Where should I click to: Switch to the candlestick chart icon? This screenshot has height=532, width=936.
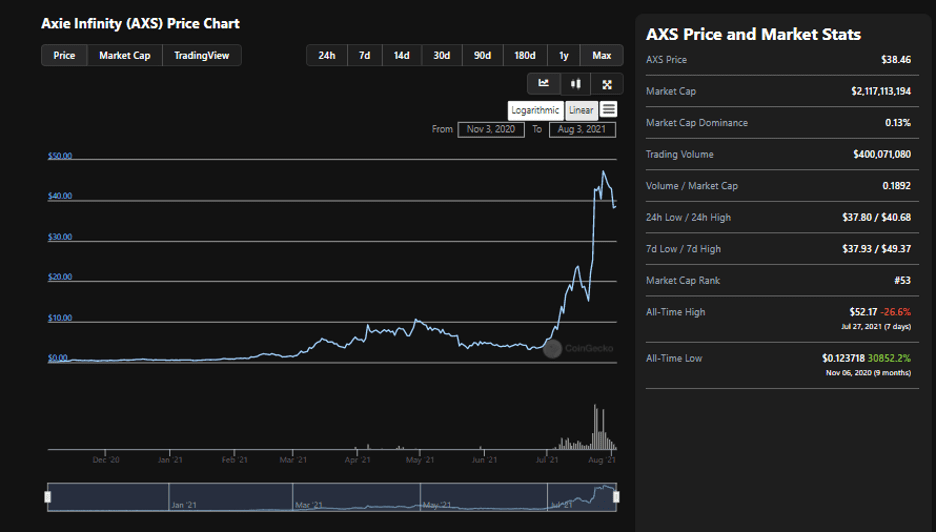575,84
